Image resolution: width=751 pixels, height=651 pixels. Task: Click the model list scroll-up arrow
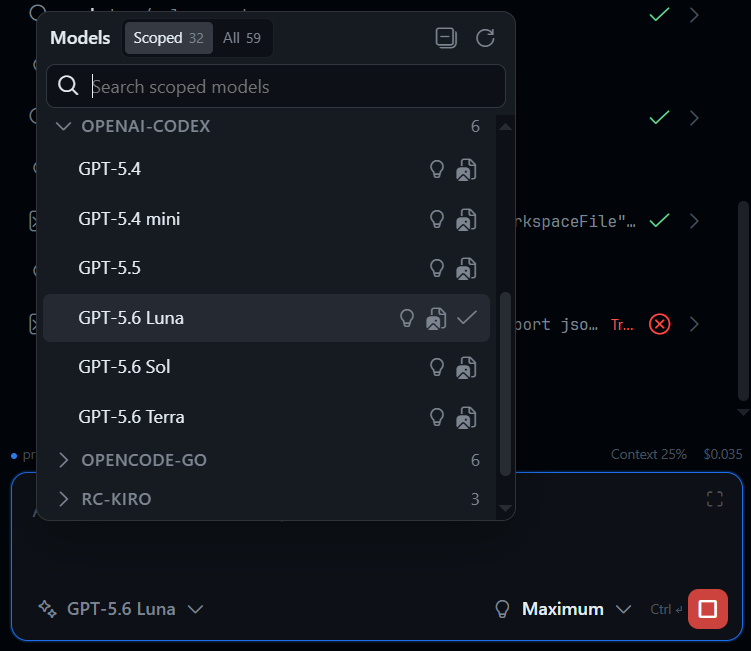click(x=505, y=127)
